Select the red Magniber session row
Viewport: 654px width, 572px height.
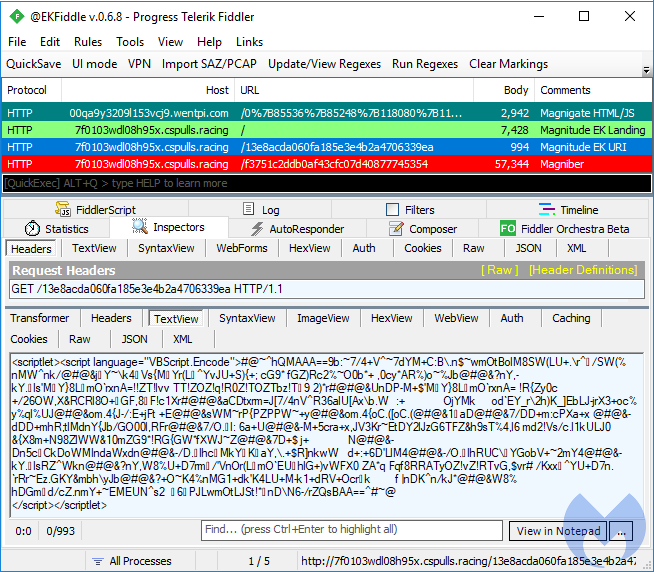click(300, 163)
